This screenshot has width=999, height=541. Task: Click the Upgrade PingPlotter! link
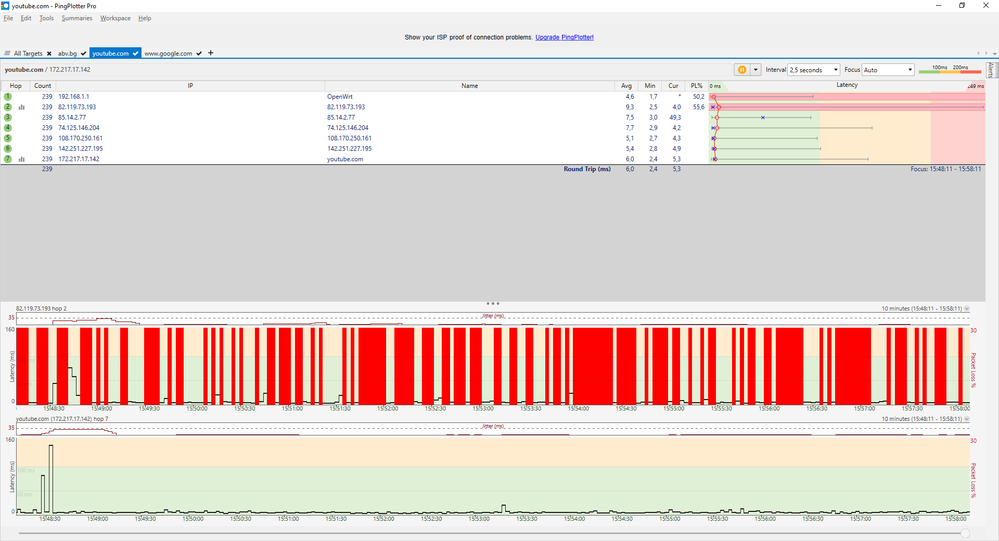click(x=564, y=37)
